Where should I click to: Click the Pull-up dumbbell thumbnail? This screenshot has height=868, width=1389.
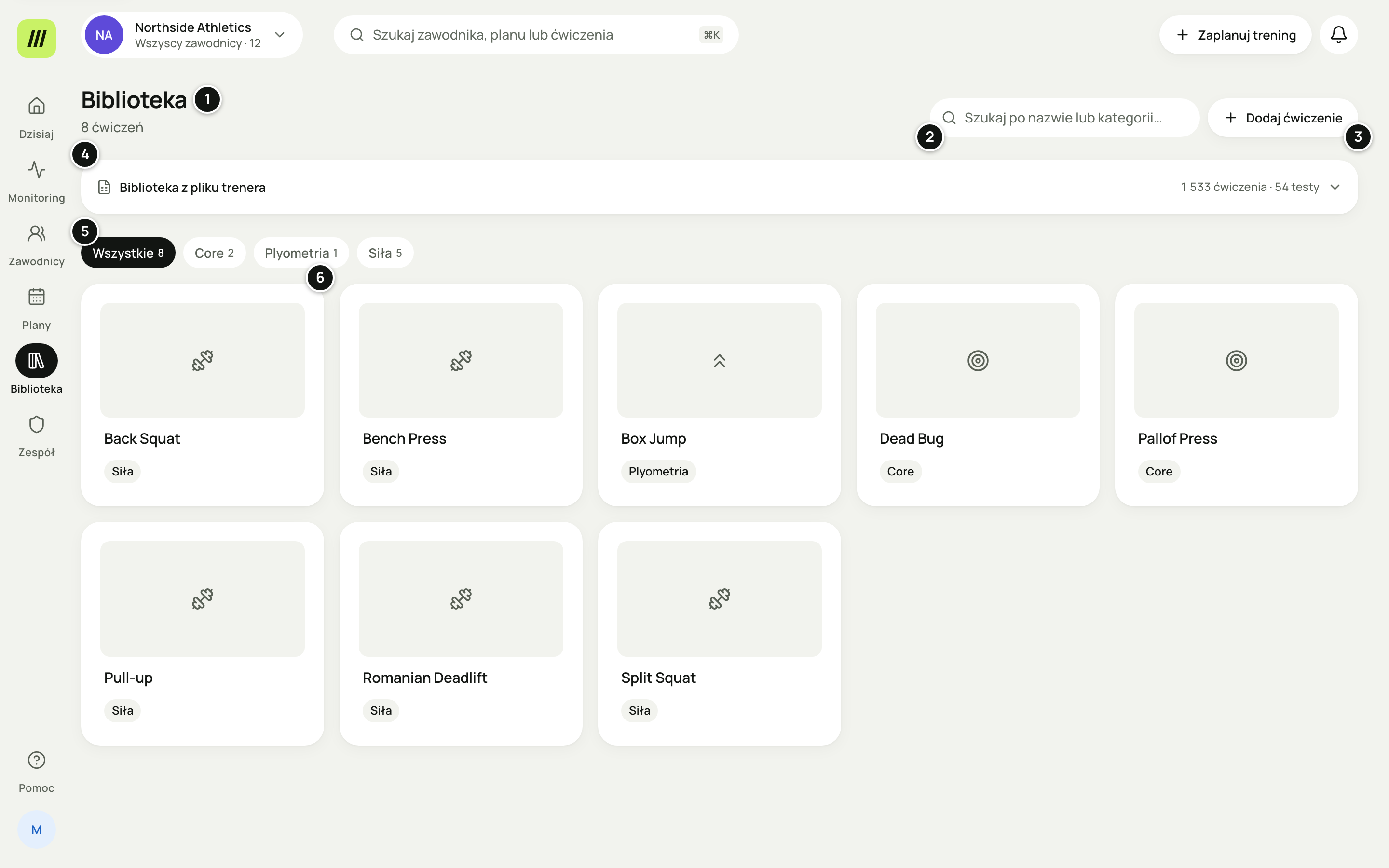click(203, 599)
